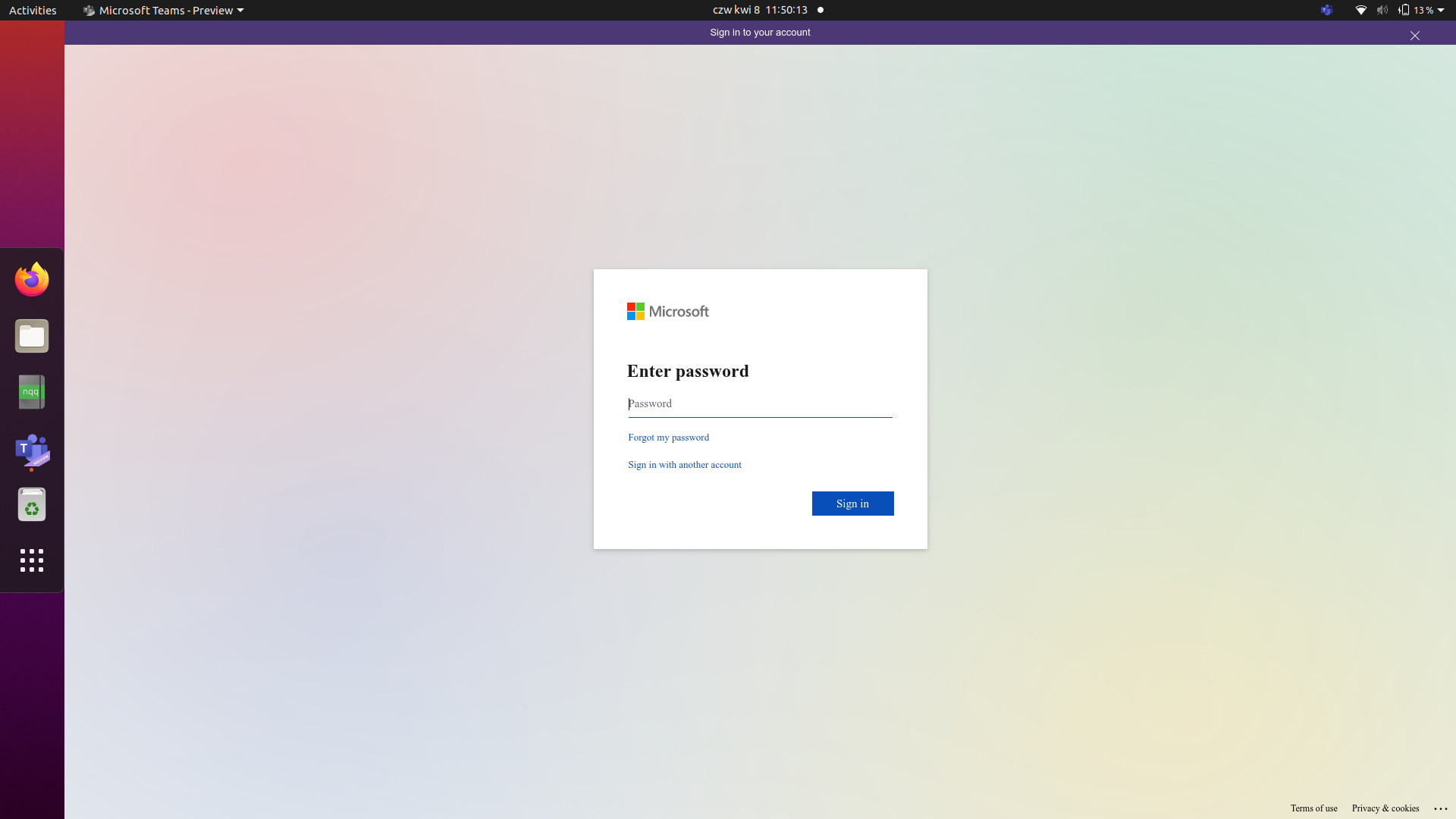The width and height of the screenshot is (1456, 819).
Task: Open the Files manager in dock
Action: point(32,336)
